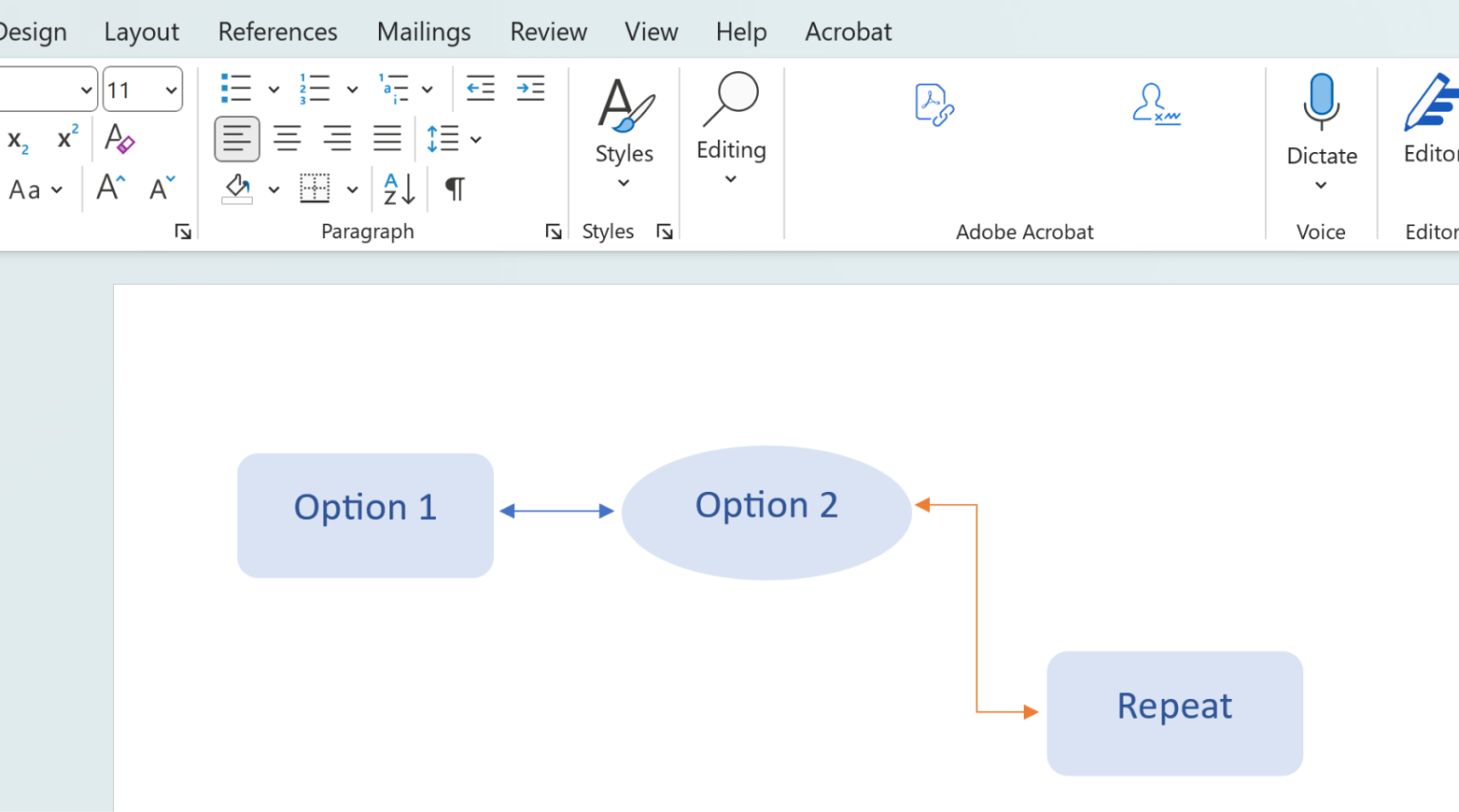Decrease paragraph indent
This screenshot has width=1459, height=812.
point(481,88)
